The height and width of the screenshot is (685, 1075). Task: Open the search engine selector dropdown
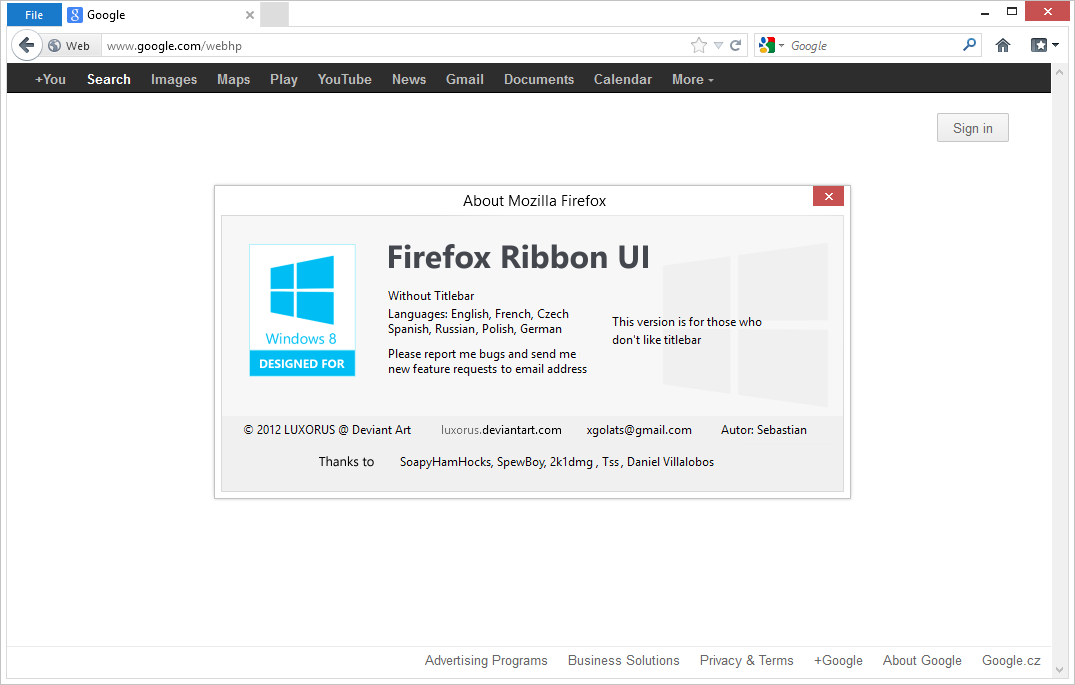[x=771, y=45]
